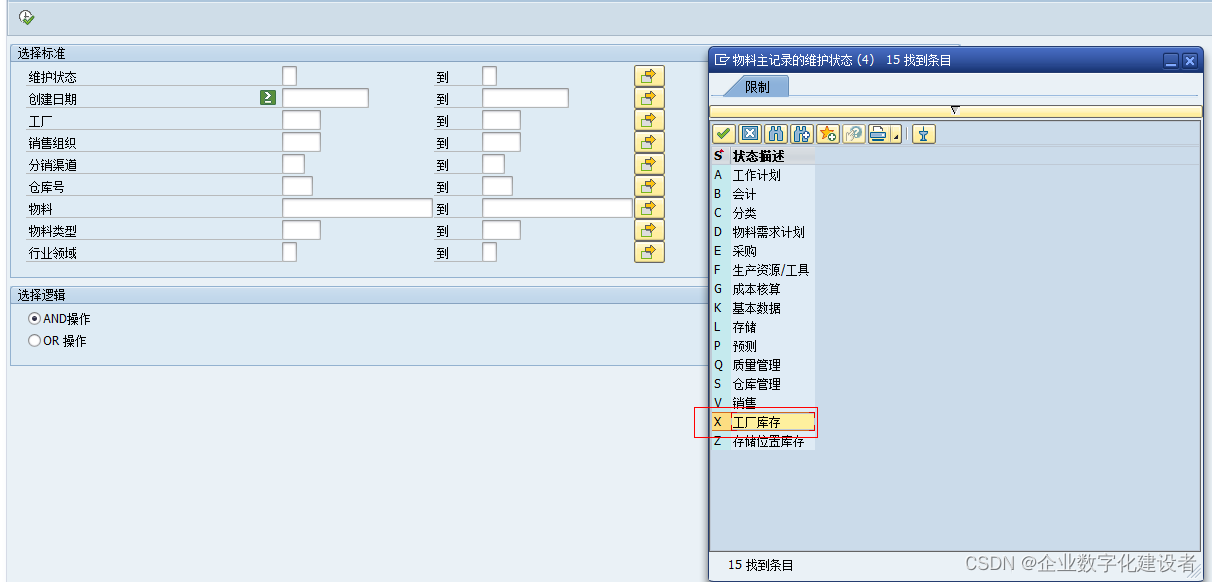Select the AND操作 radio button
Screen dimensions: 1212x582
(33, 318)
